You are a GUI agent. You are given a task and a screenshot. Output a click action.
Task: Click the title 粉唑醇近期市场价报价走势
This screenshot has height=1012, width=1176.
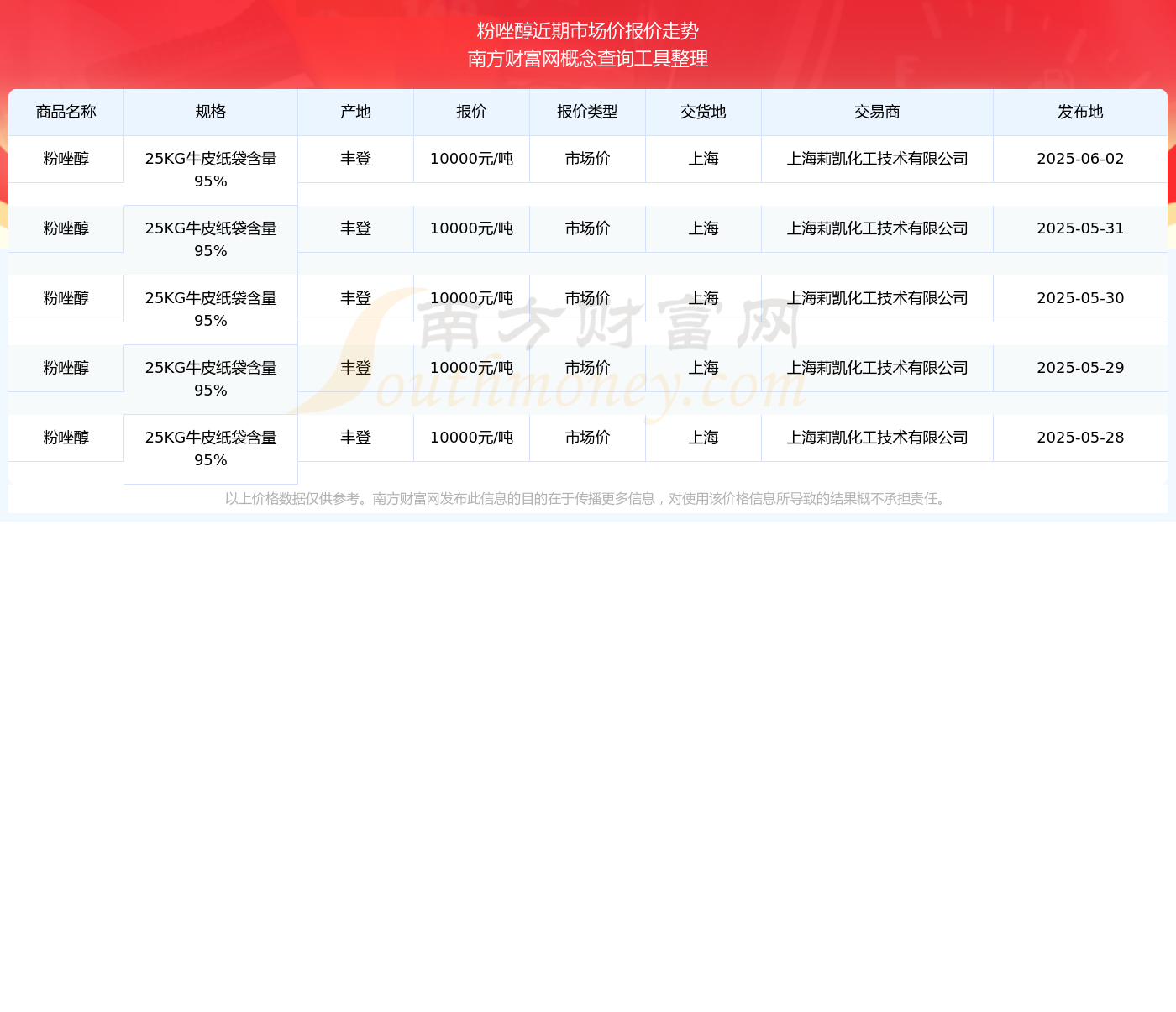click(x=588, y=31)
